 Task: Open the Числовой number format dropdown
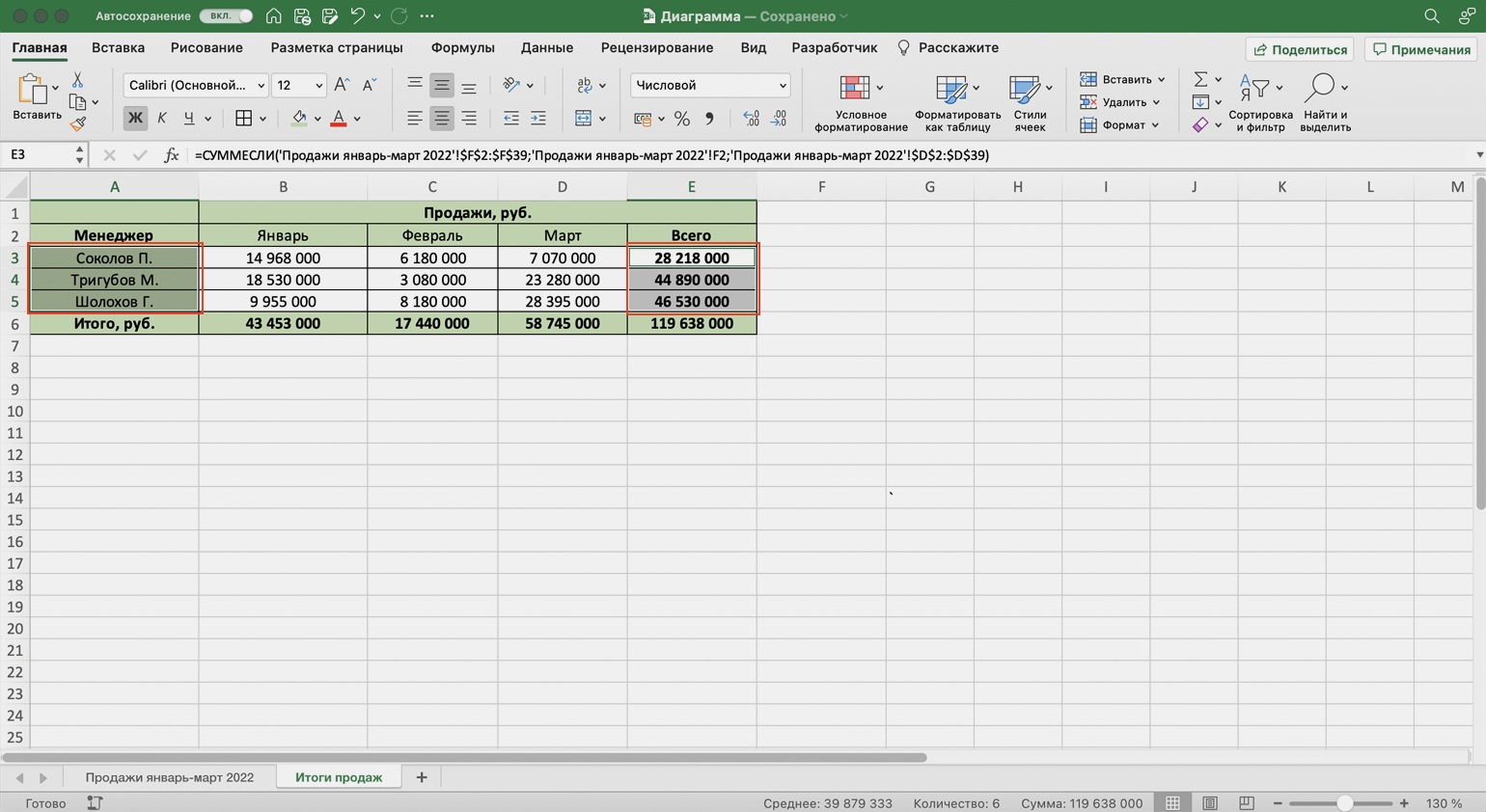pyautogui.click(x=710, y=85)
